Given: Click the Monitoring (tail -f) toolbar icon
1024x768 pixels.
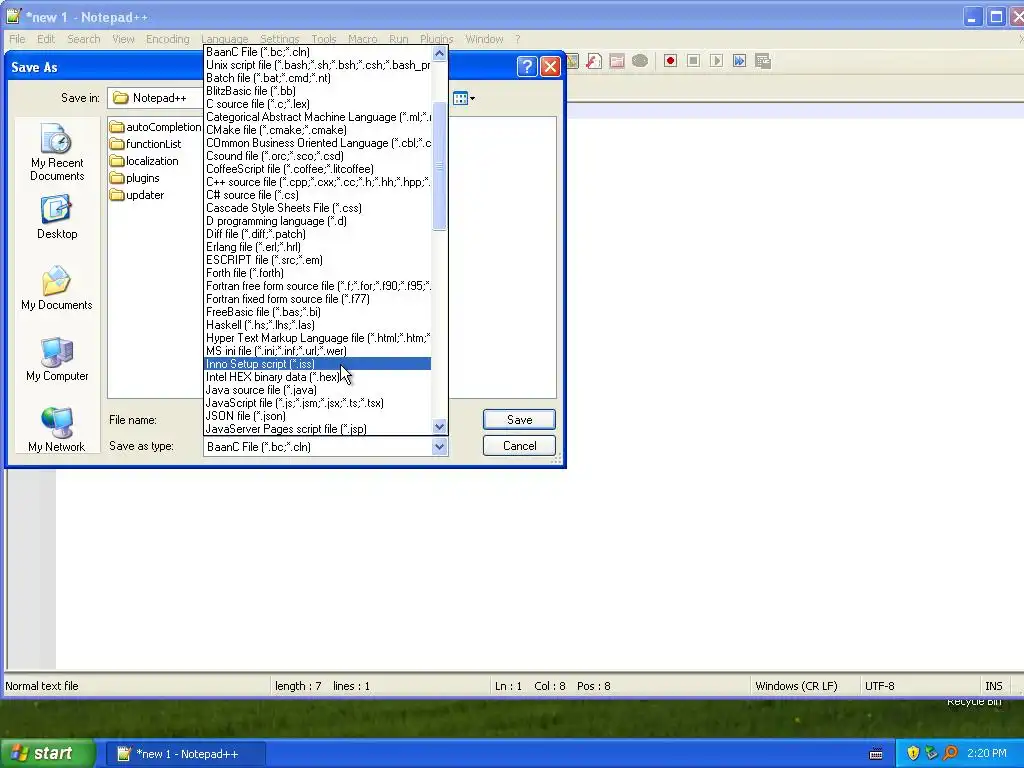Looking at the screenshot, I should tap(640, 61).
